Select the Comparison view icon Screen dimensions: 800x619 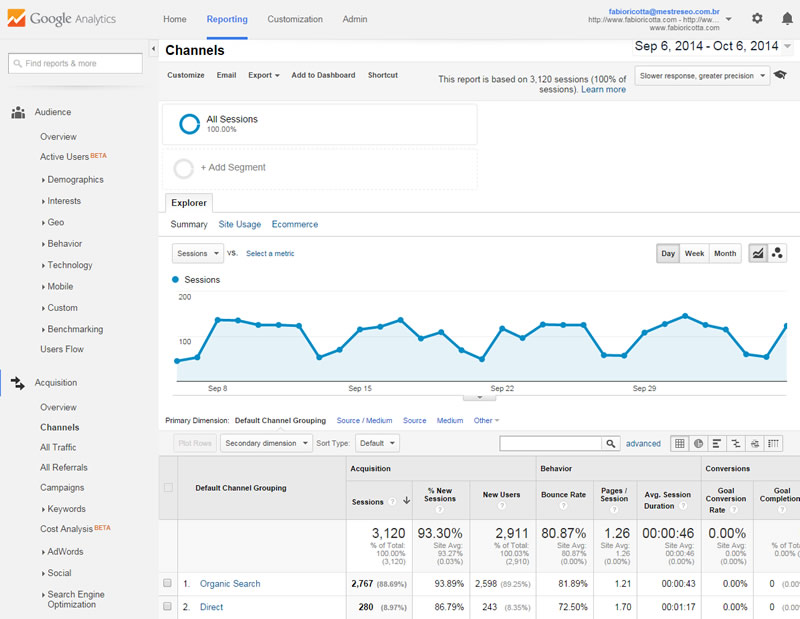736,443
